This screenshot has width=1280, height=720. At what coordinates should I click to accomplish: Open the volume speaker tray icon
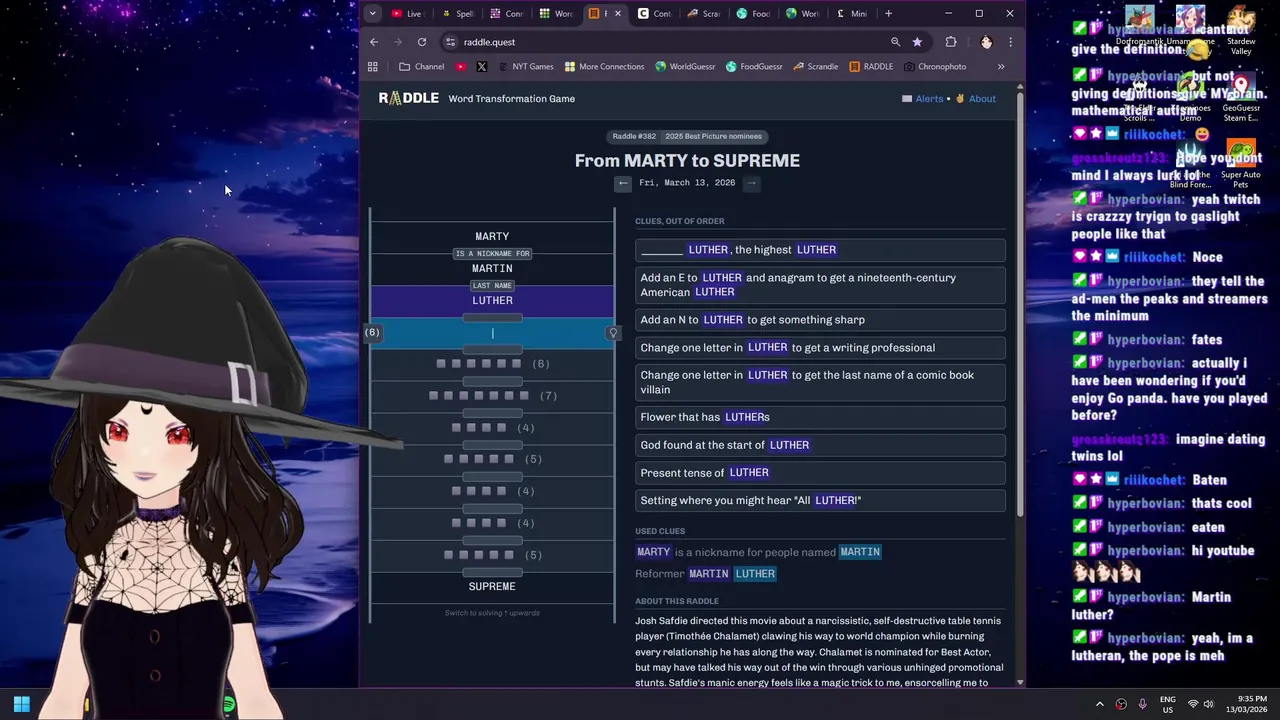coord(1208,704)
